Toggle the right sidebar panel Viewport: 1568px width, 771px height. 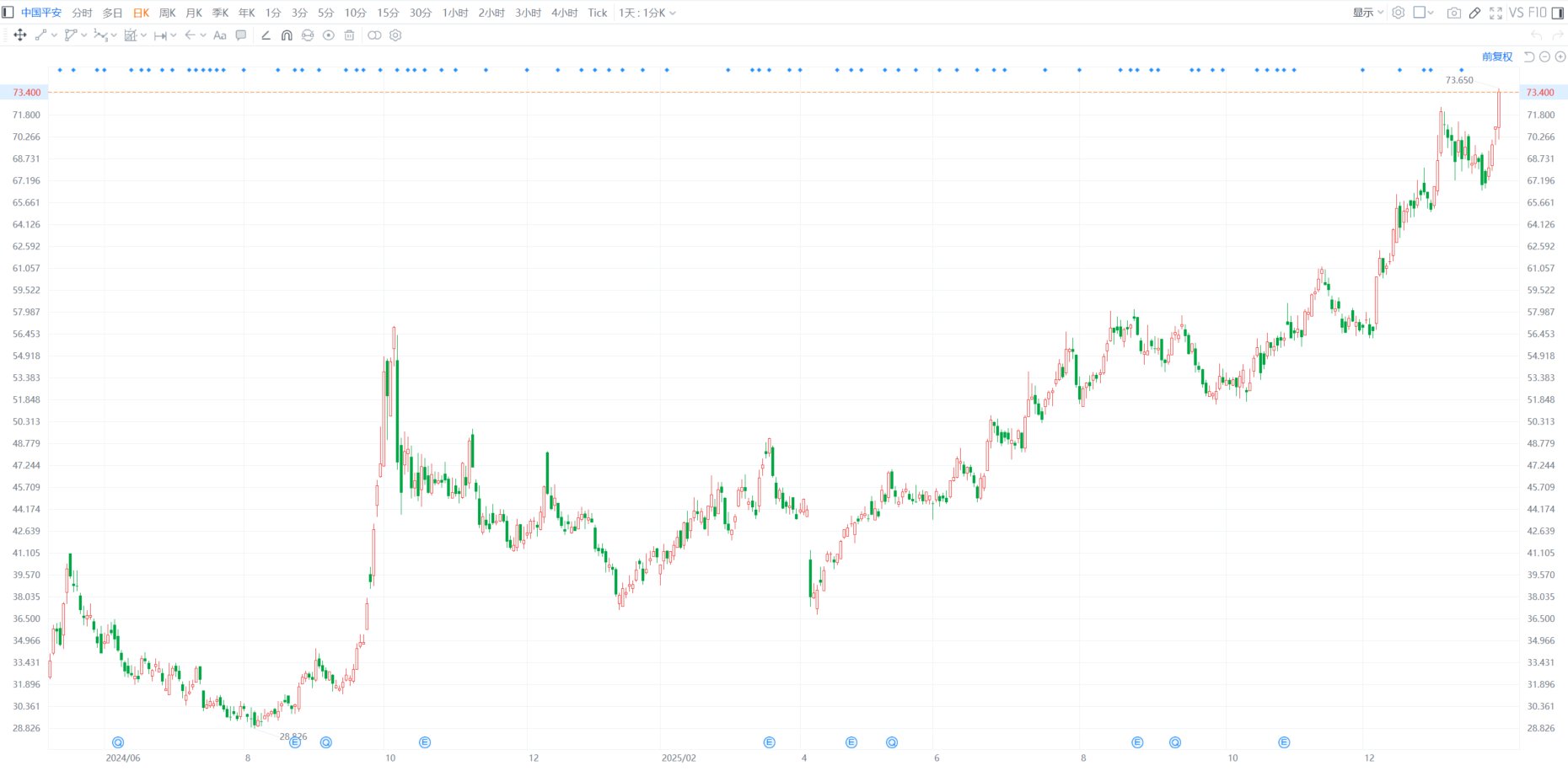click(1558, 13)
